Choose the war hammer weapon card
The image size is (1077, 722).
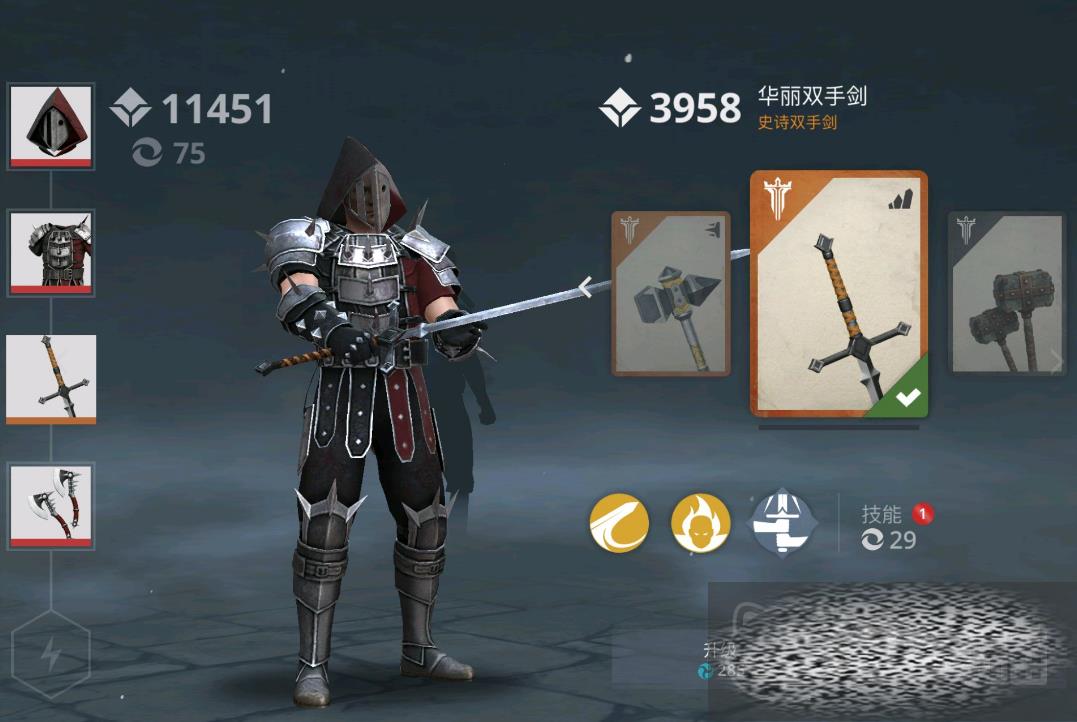coord(670,293)
